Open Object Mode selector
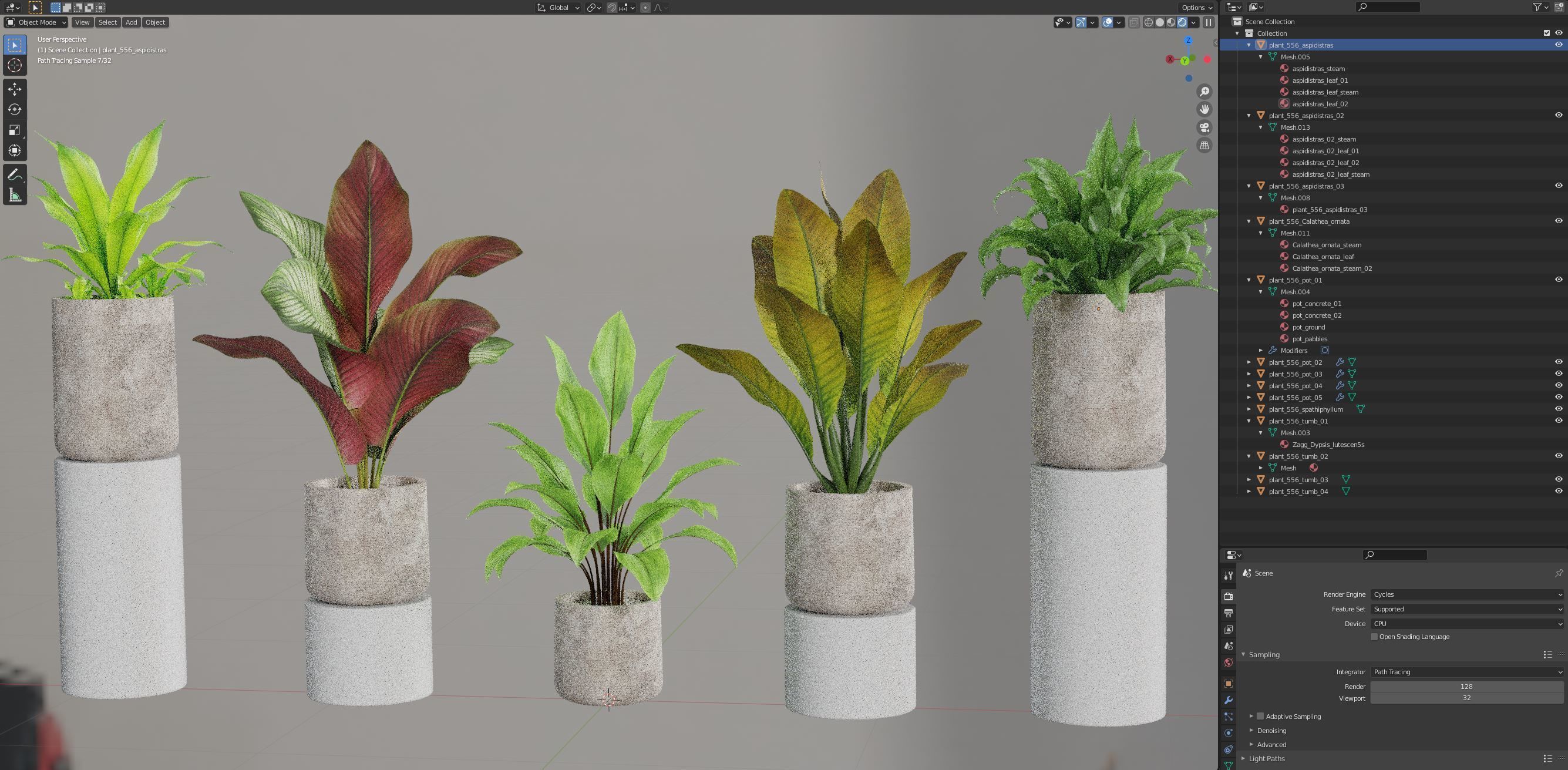1568x770 pixels. (x=36, y=22)
